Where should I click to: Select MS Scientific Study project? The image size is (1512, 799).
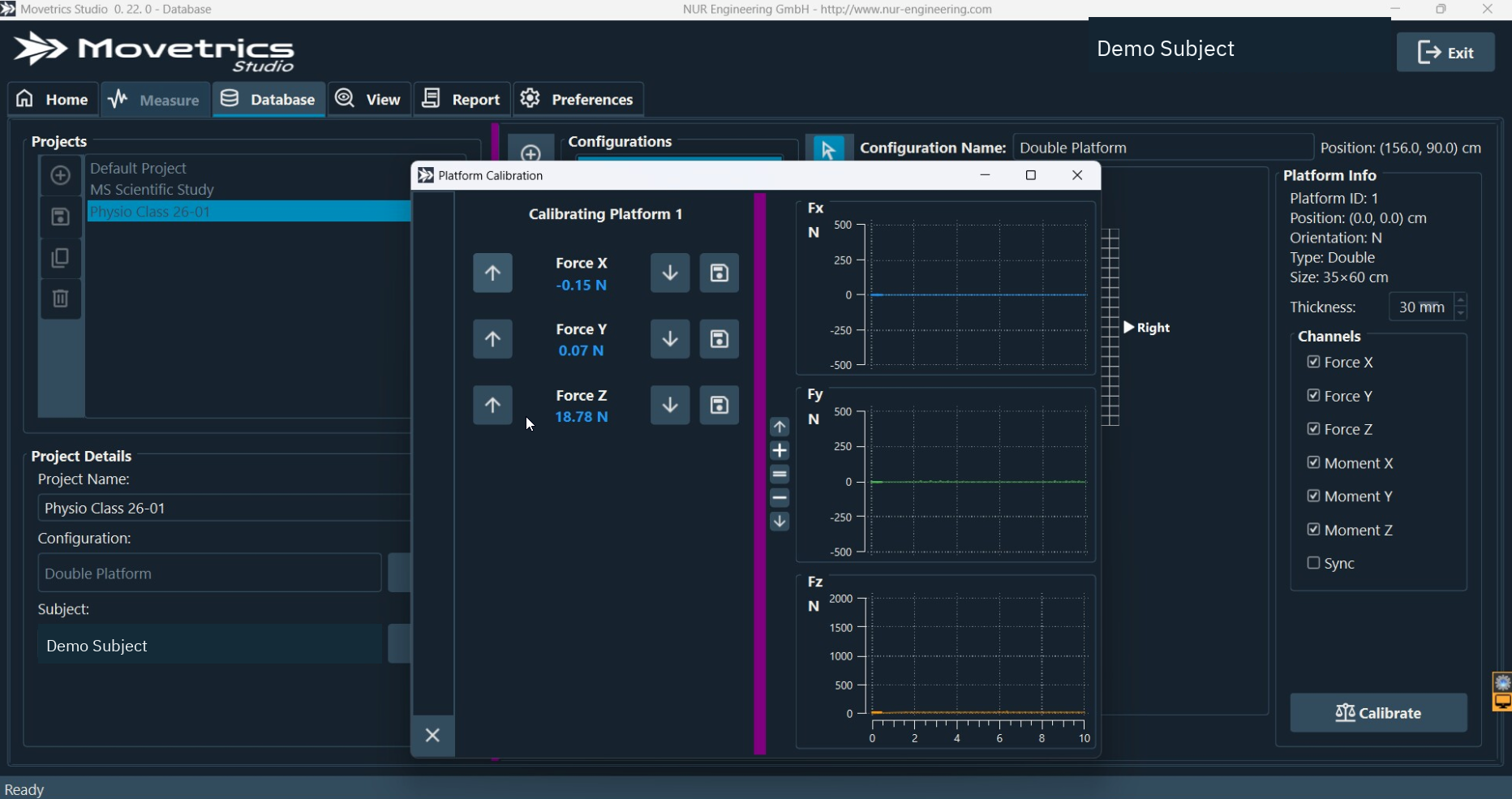(x=249, y=190)
